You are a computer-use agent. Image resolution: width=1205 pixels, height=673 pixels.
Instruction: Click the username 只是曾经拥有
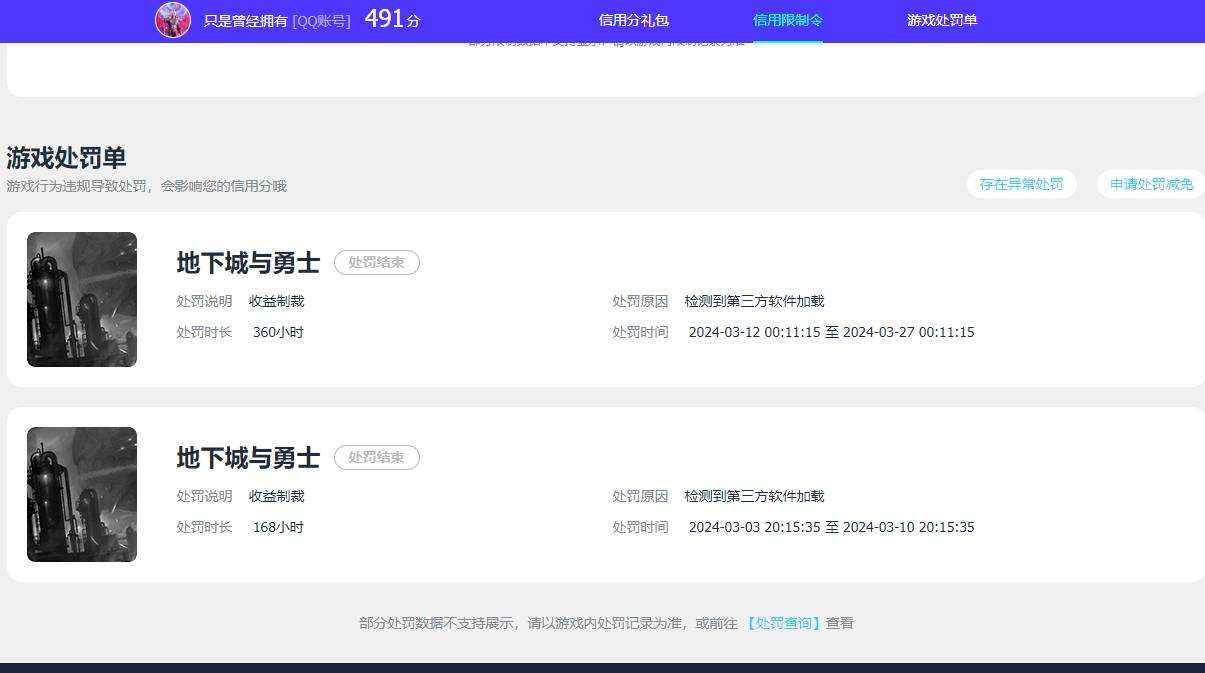tap(246, 20)
